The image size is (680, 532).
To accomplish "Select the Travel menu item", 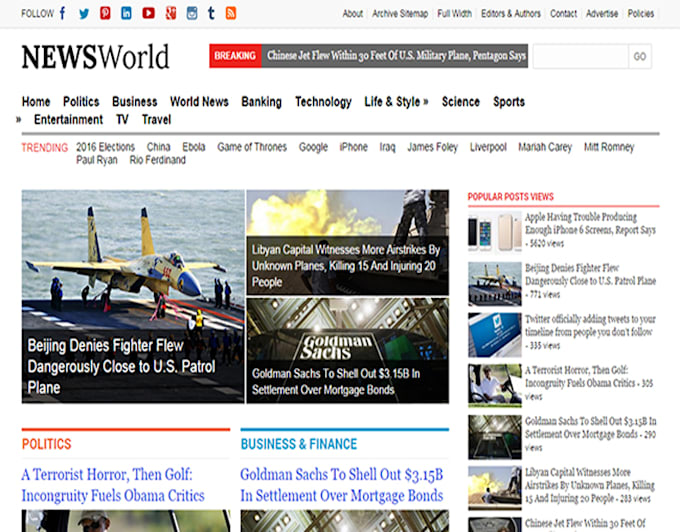I will 156,119.
